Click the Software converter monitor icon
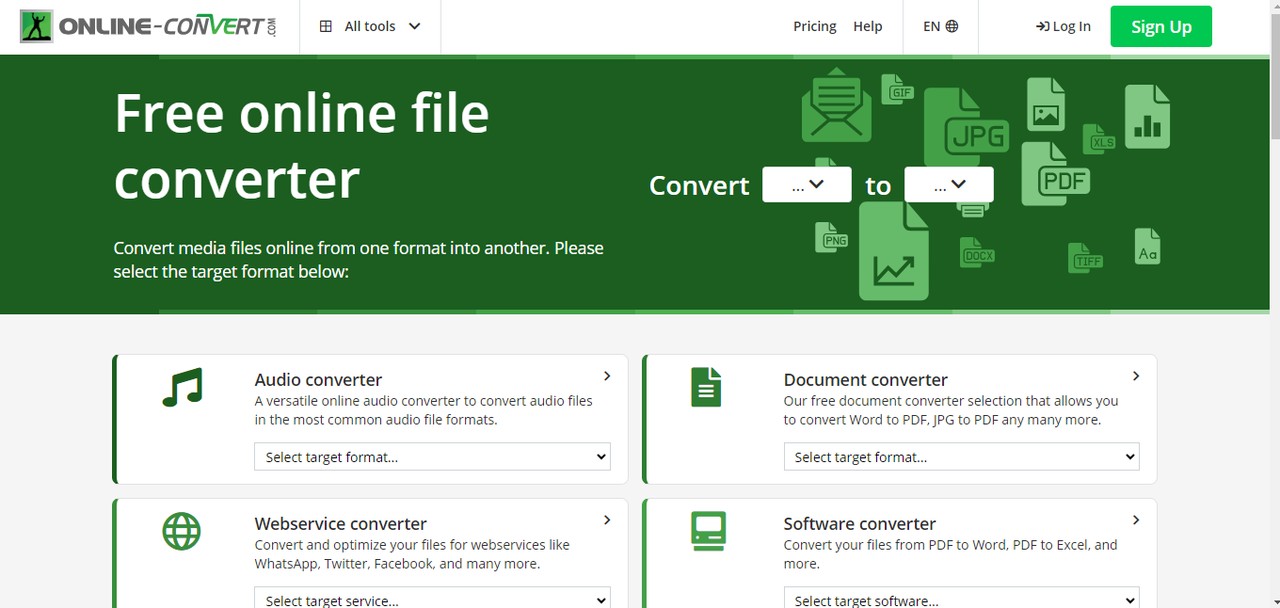Image resolution: width=1280 pixels, height=608 pixels. (708, 531)
